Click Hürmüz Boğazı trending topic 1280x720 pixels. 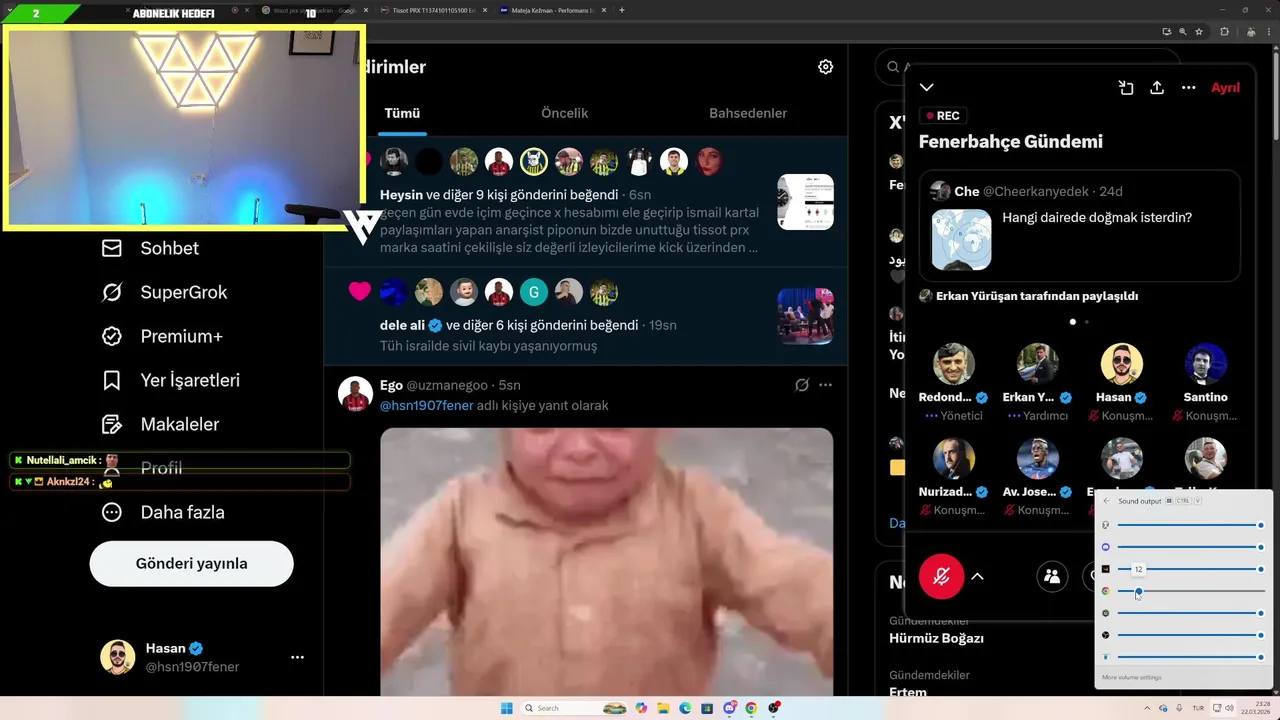pyautogui.click(x=937, y=638)
